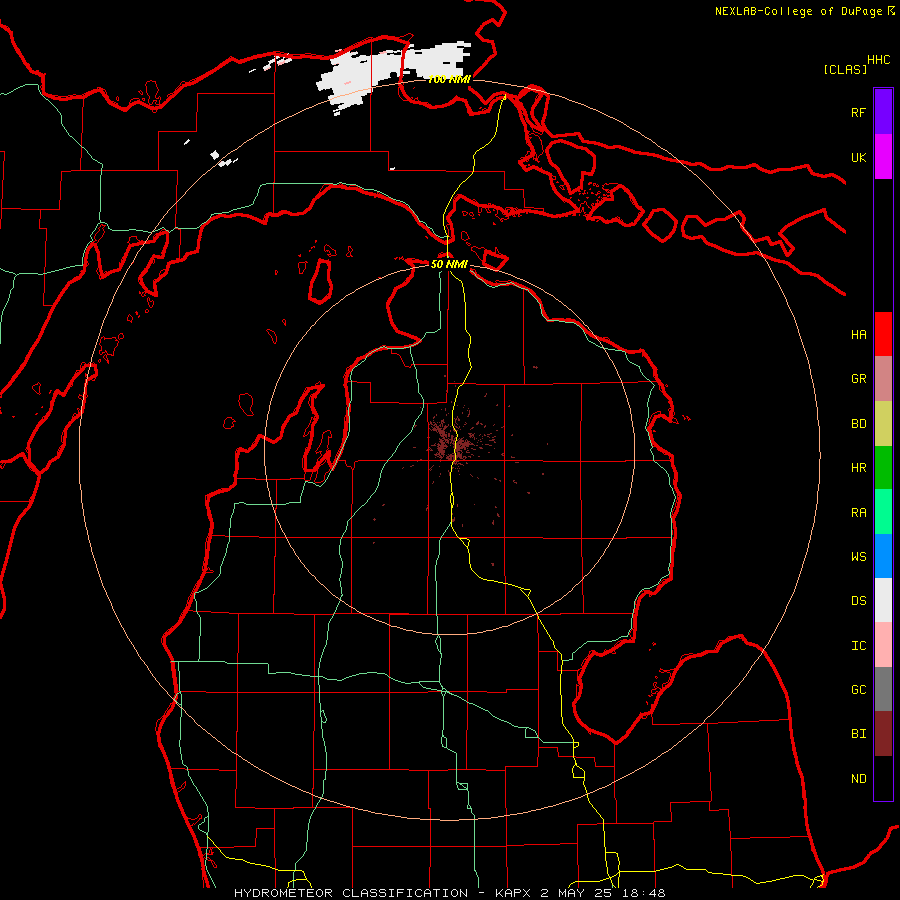
Task: Click the "DS" legend label
Action: (858, 601)
